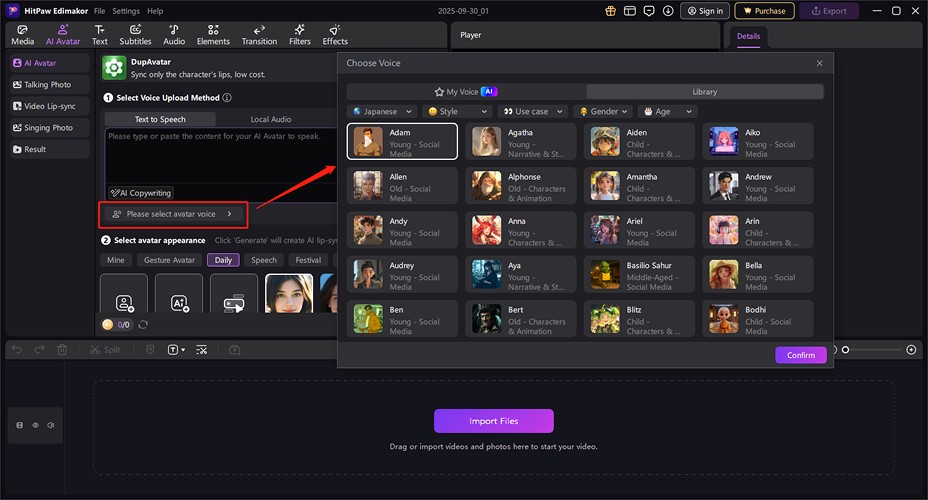Image resolution: width=928 pixels, height=500 pixels.
Task: Click the Filters toolbar icon
Action: pyautogui.click(x=299, y=35)
